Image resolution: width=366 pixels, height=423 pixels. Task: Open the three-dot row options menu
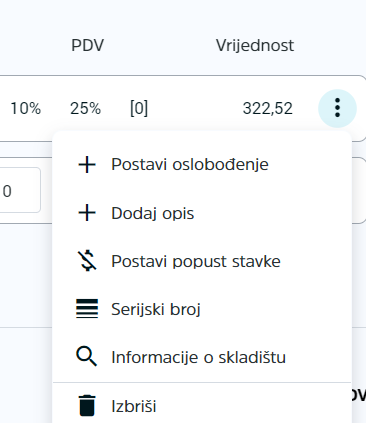(x=337, y=108)
